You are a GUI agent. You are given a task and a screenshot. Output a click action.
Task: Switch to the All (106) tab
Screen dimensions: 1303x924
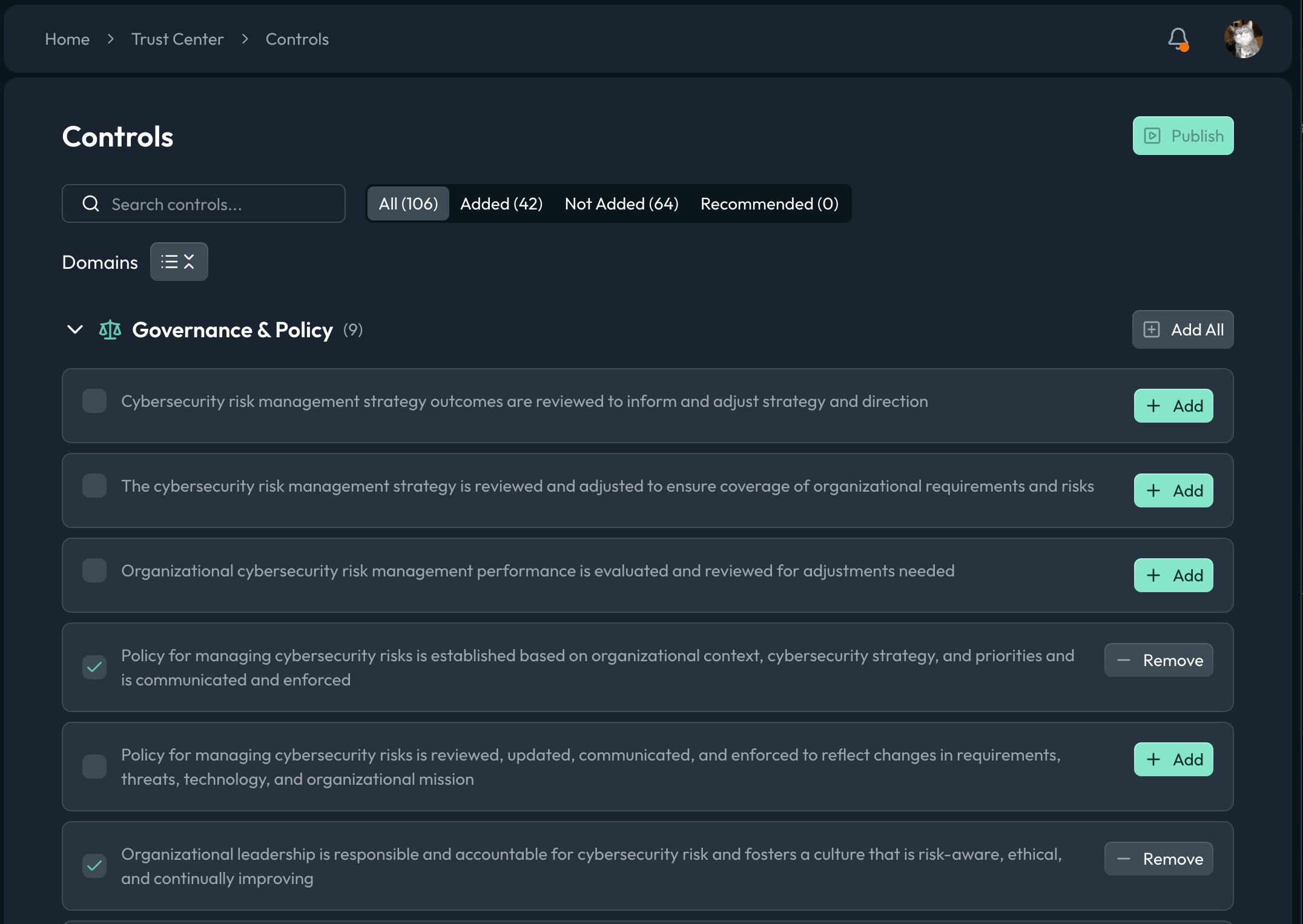pyautogui.click(x=408, y=203)
